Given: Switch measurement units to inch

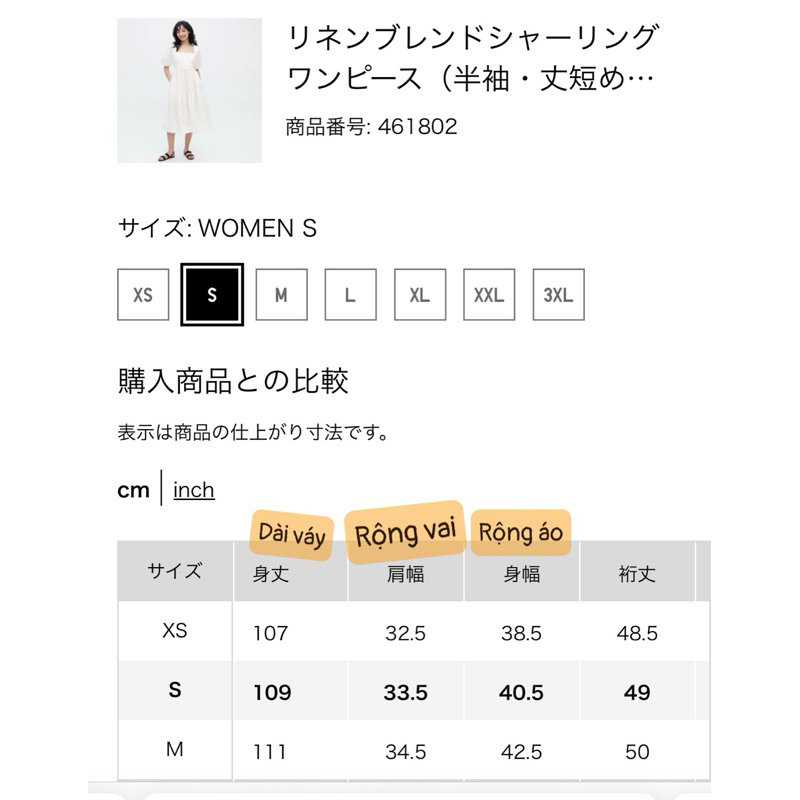Looking at the screenshot, I should (194, 490).
